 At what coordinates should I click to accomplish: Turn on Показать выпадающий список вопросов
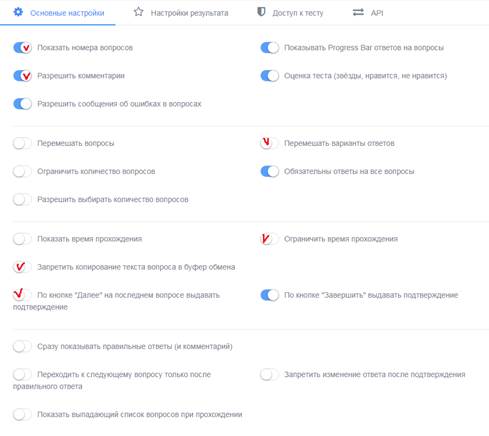pyautogui.click(x=22, y=414)
